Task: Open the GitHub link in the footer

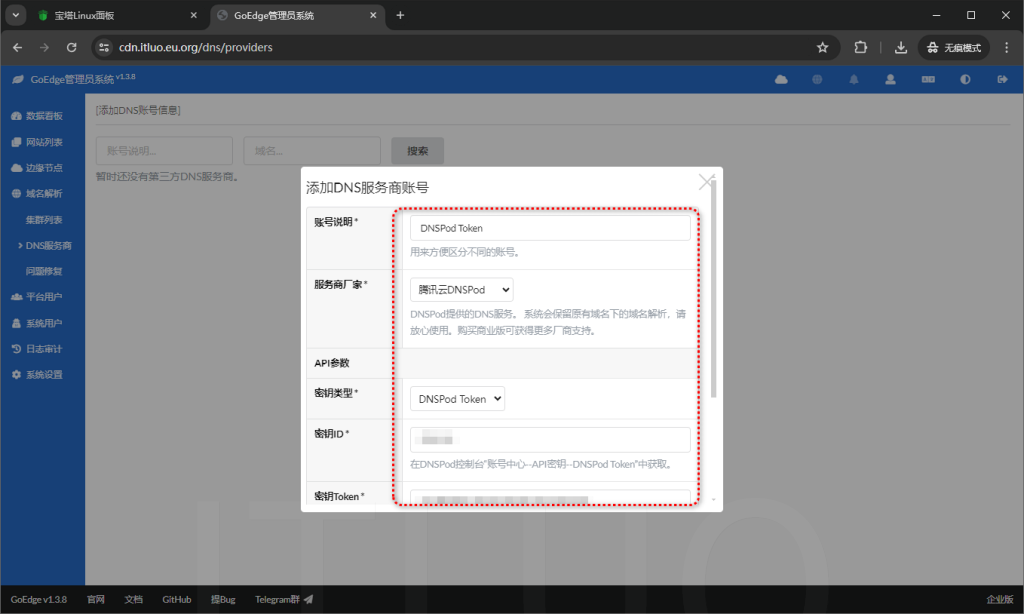Action: tap(176, 599)
